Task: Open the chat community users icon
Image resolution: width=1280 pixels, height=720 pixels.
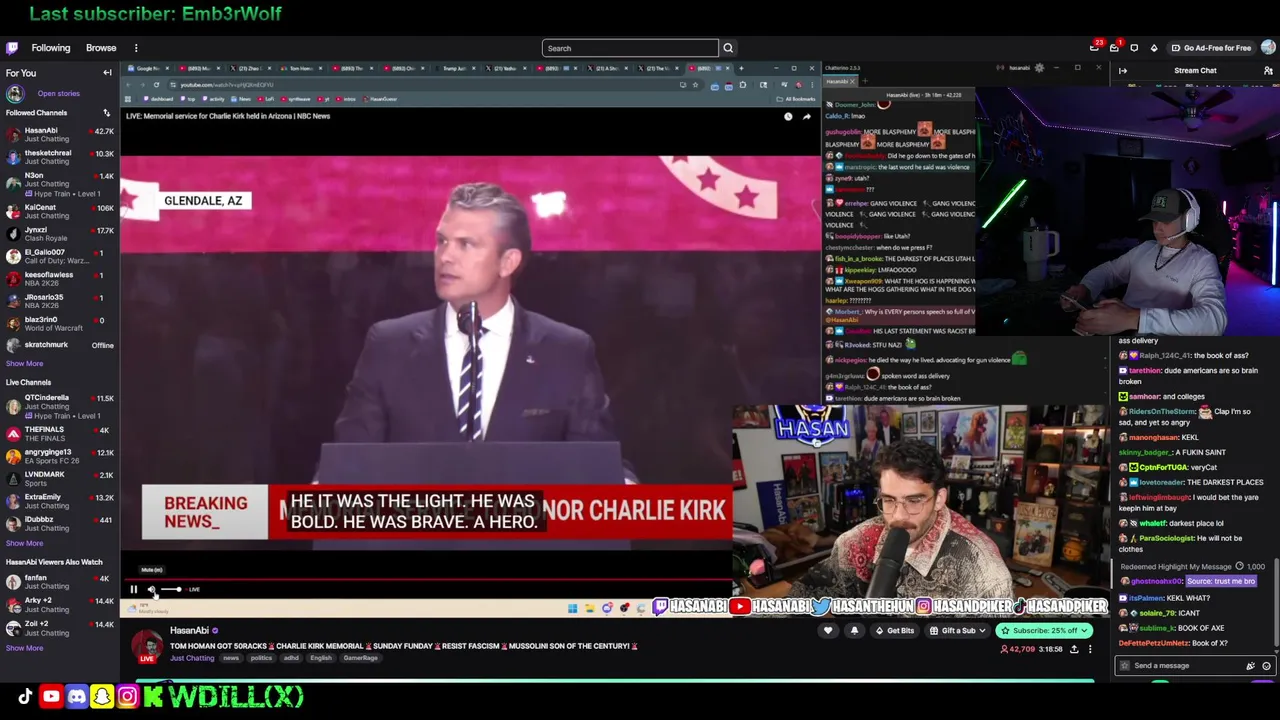Action: click(x=1268, y=71)
